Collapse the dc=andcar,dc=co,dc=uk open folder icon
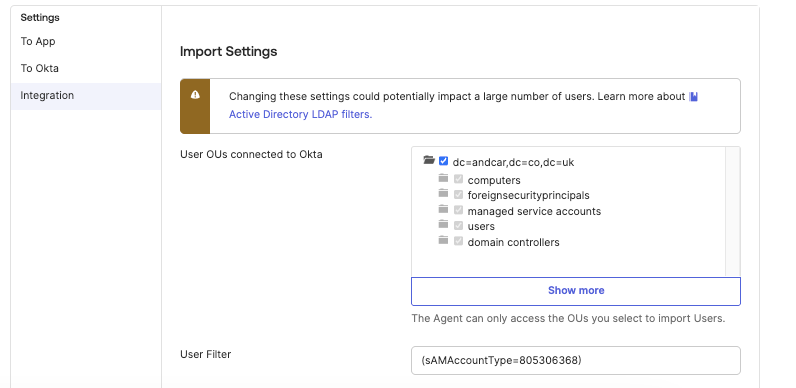 coord(429,160)
